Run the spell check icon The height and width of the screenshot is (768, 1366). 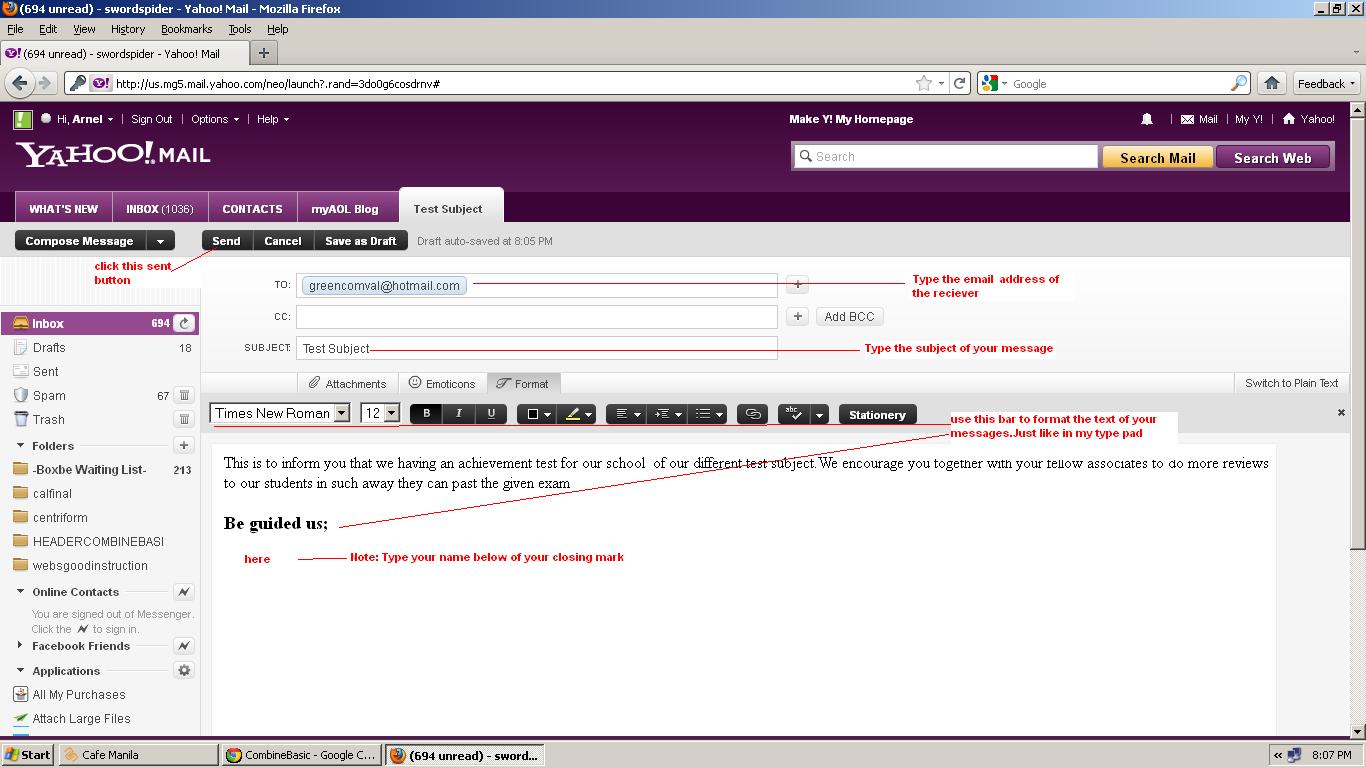(x=794, y=414)
